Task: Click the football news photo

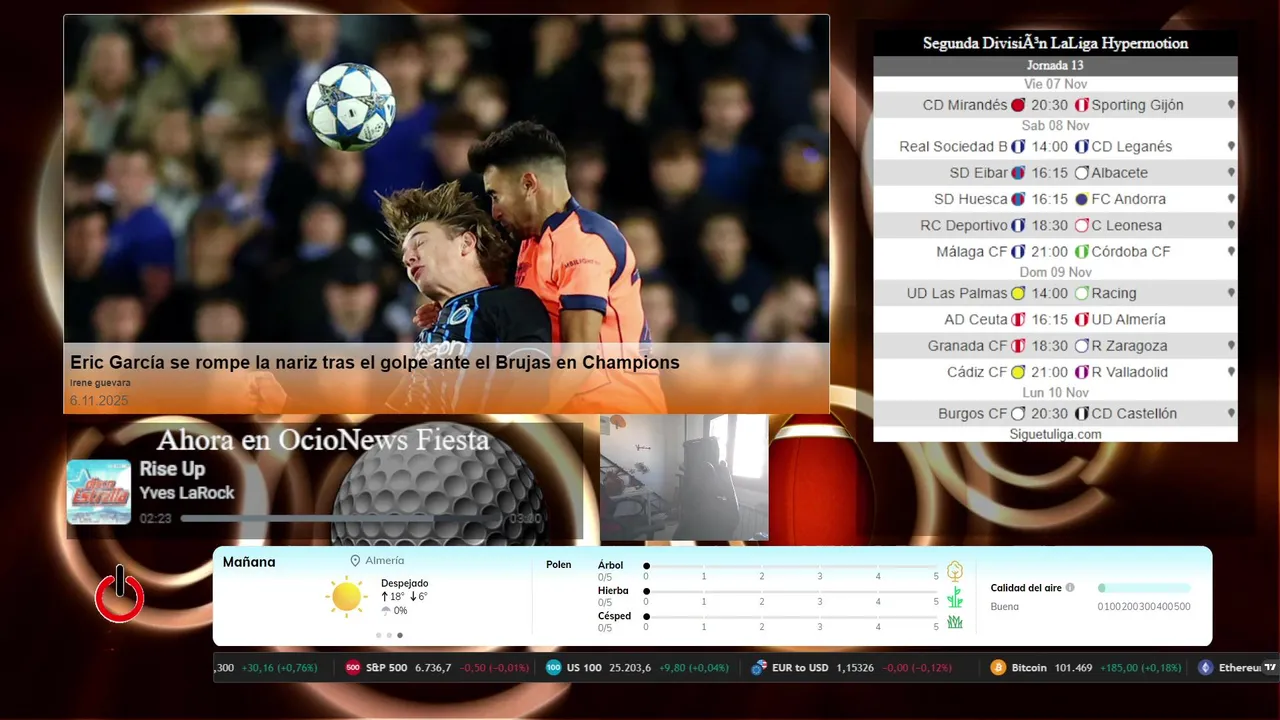Action: [x=446, y=180]
